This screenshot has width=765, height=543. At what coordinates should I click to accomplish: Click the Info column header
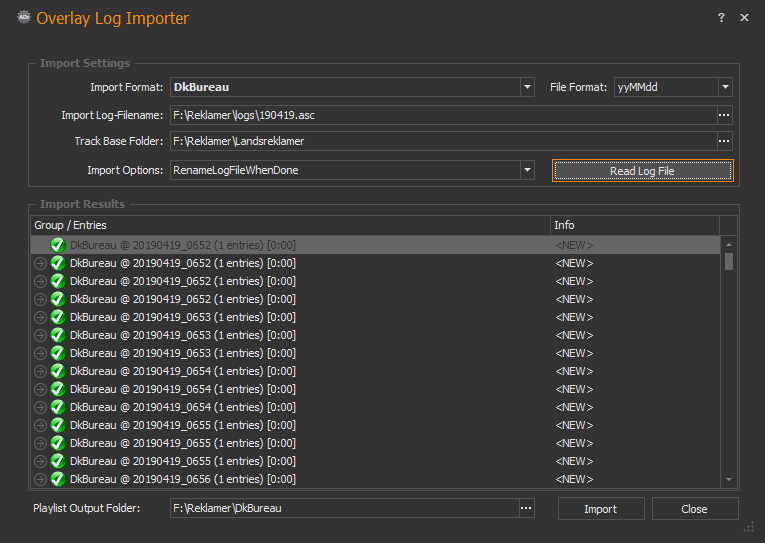coord(635,225)
